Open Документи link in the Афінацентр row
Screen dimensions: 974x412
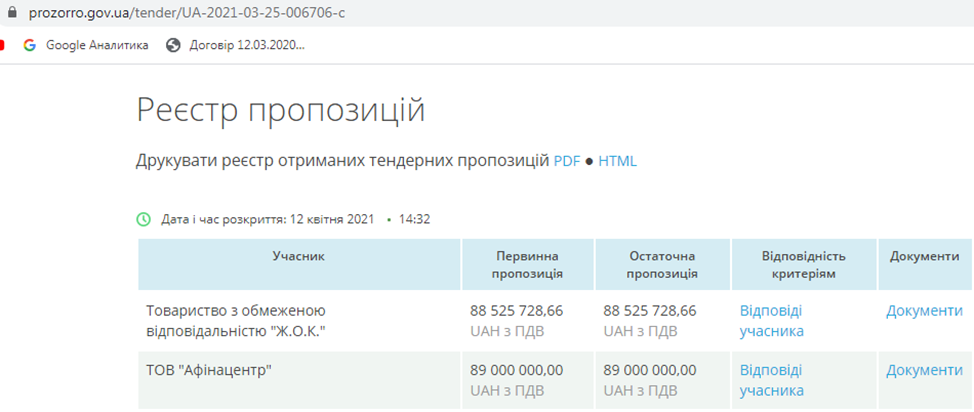click(924, 370)
